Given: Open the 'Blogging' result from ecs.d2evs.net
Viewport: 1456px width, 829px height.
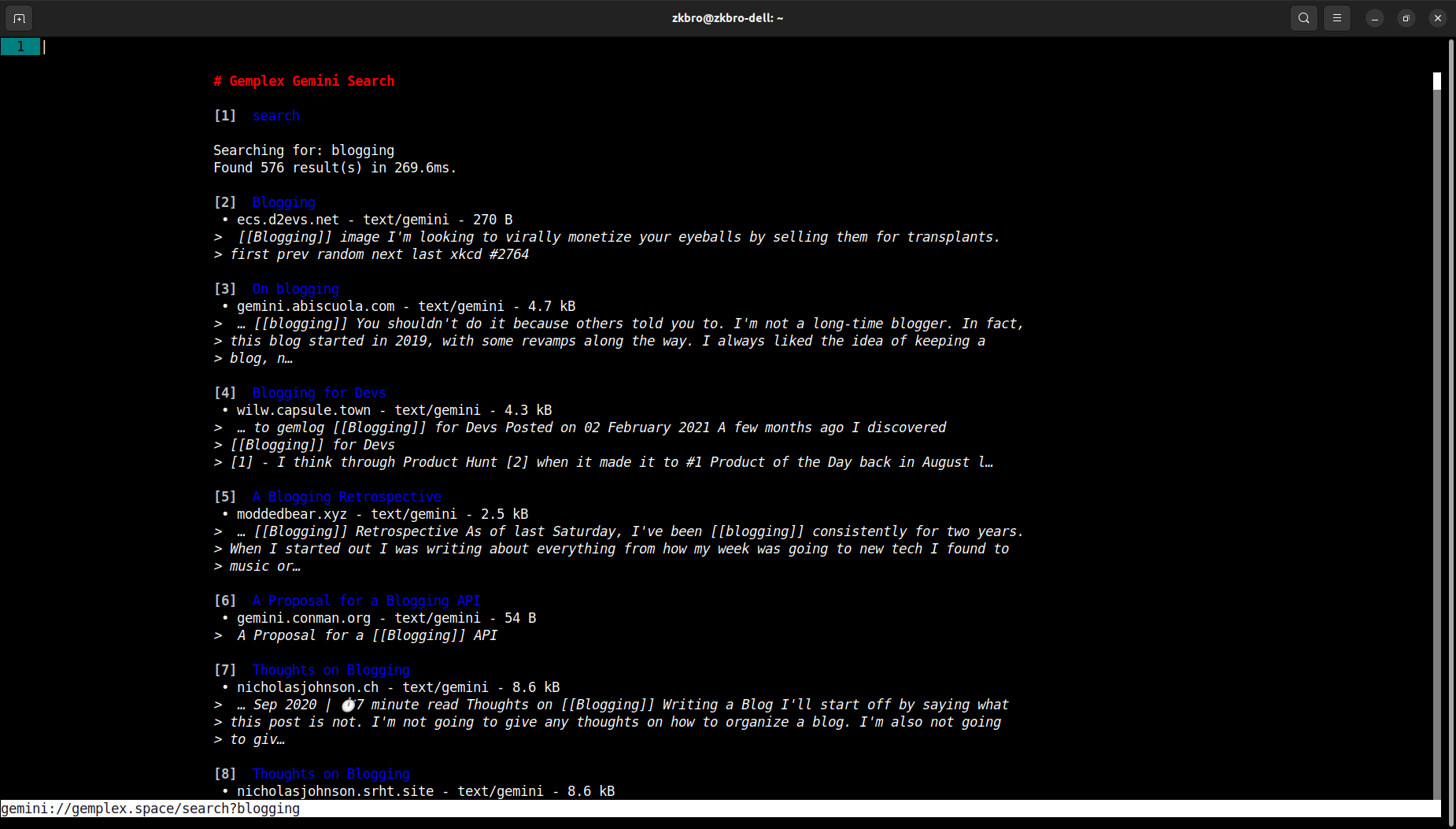Looking at the screenshot, I should [283, 202].
